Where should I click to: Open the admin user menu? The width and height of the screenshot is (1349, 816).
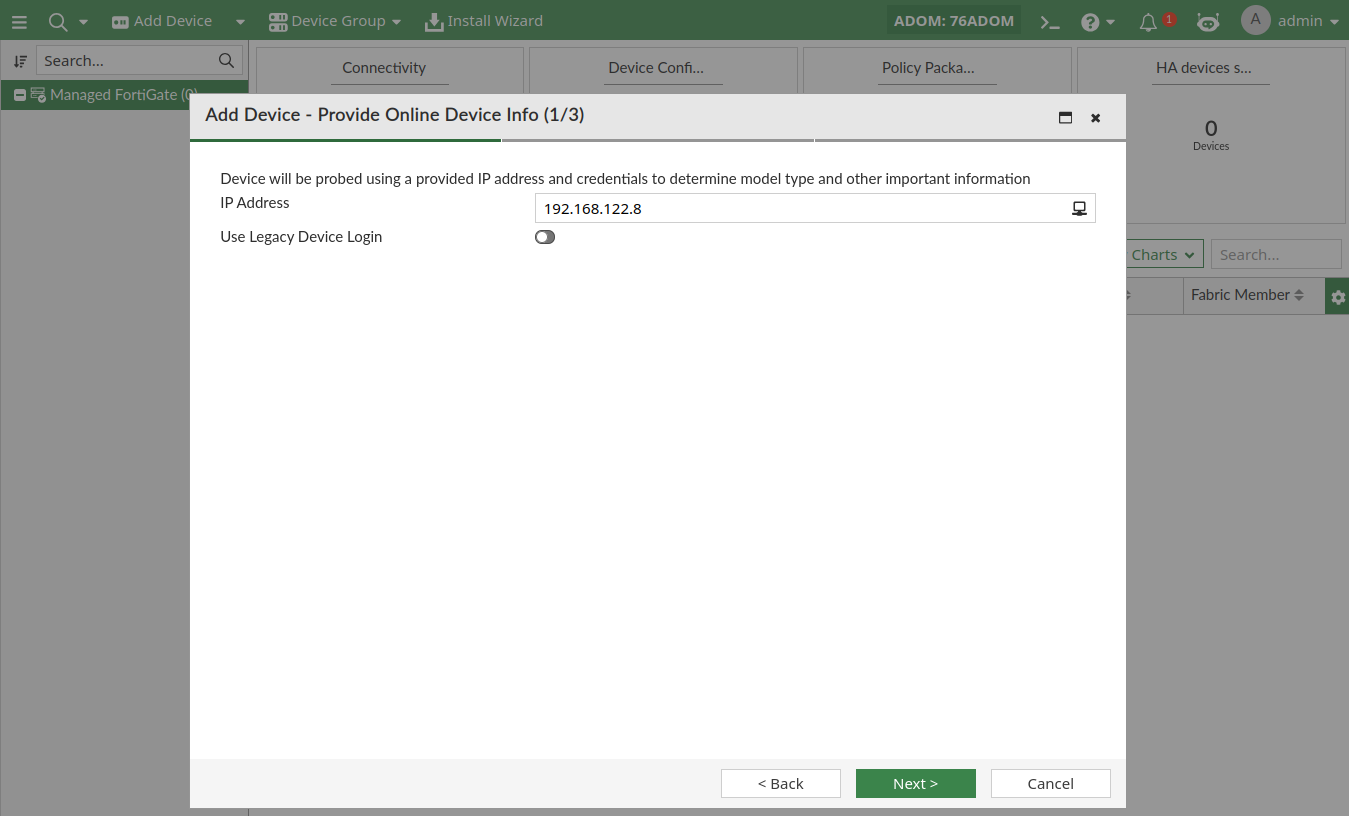pyautogui.click(x=1290, y=21)
